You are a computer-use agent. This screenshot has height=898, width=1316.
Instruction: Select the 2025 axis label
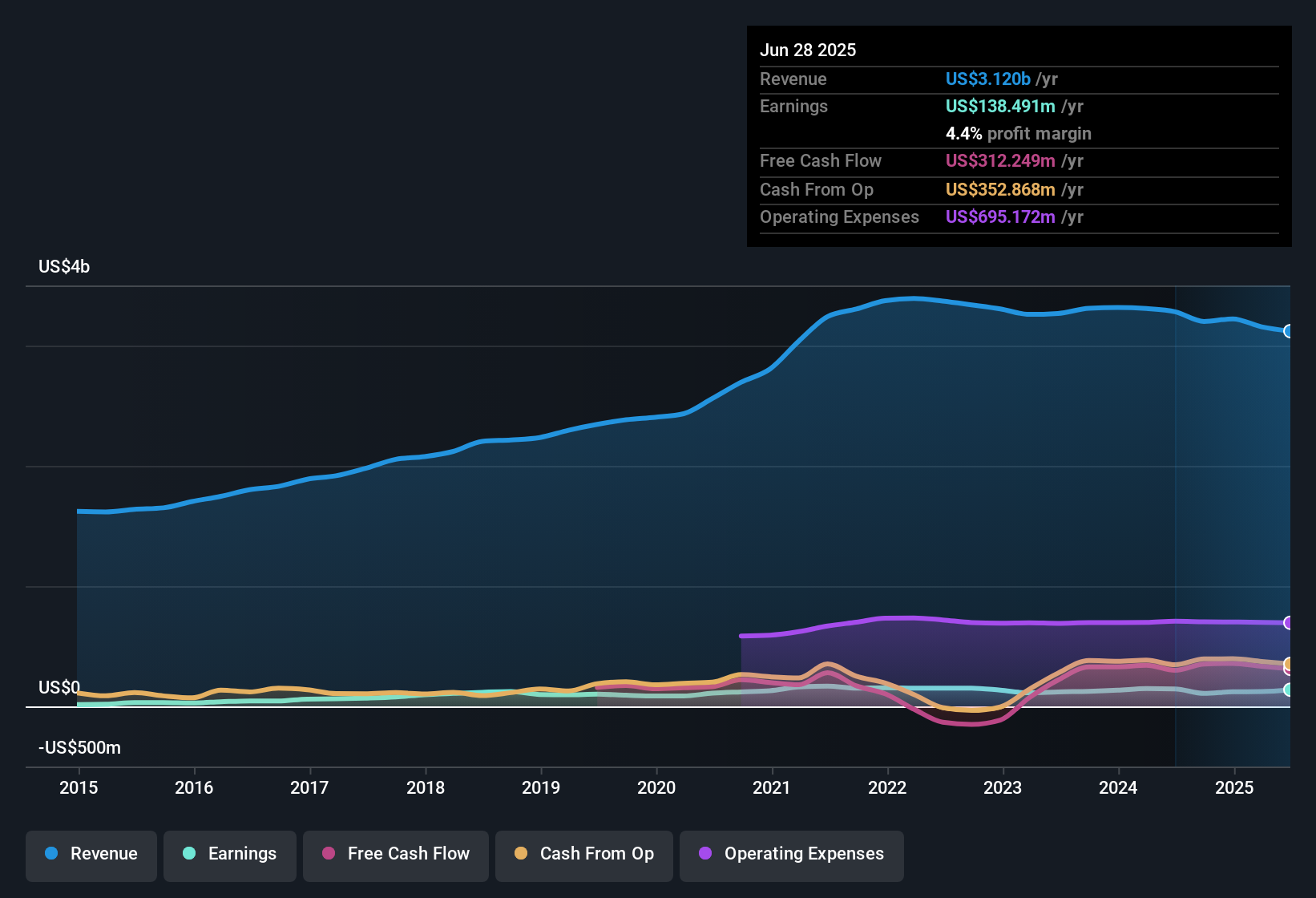coord(1234,788)
